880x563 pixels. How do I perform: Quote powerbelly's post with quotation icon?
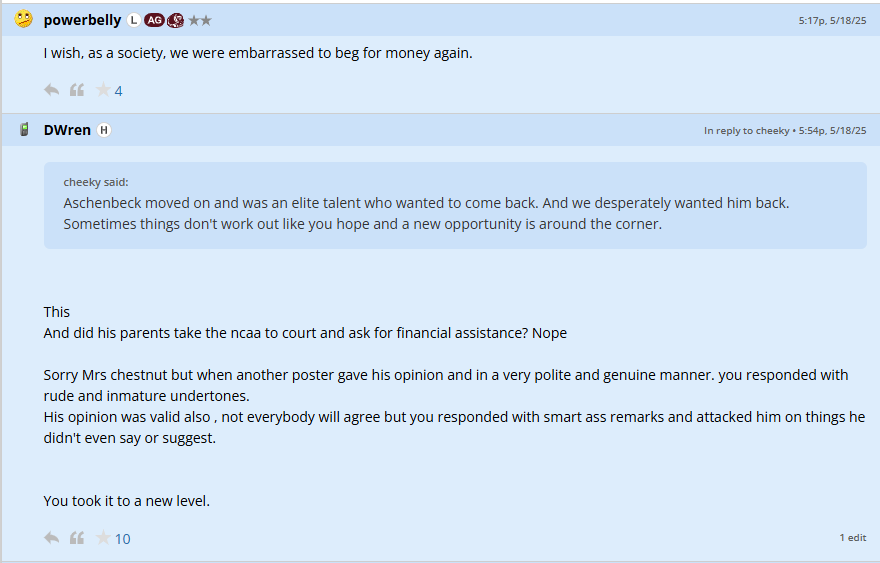pyautogui.click(x=77, y=90)
